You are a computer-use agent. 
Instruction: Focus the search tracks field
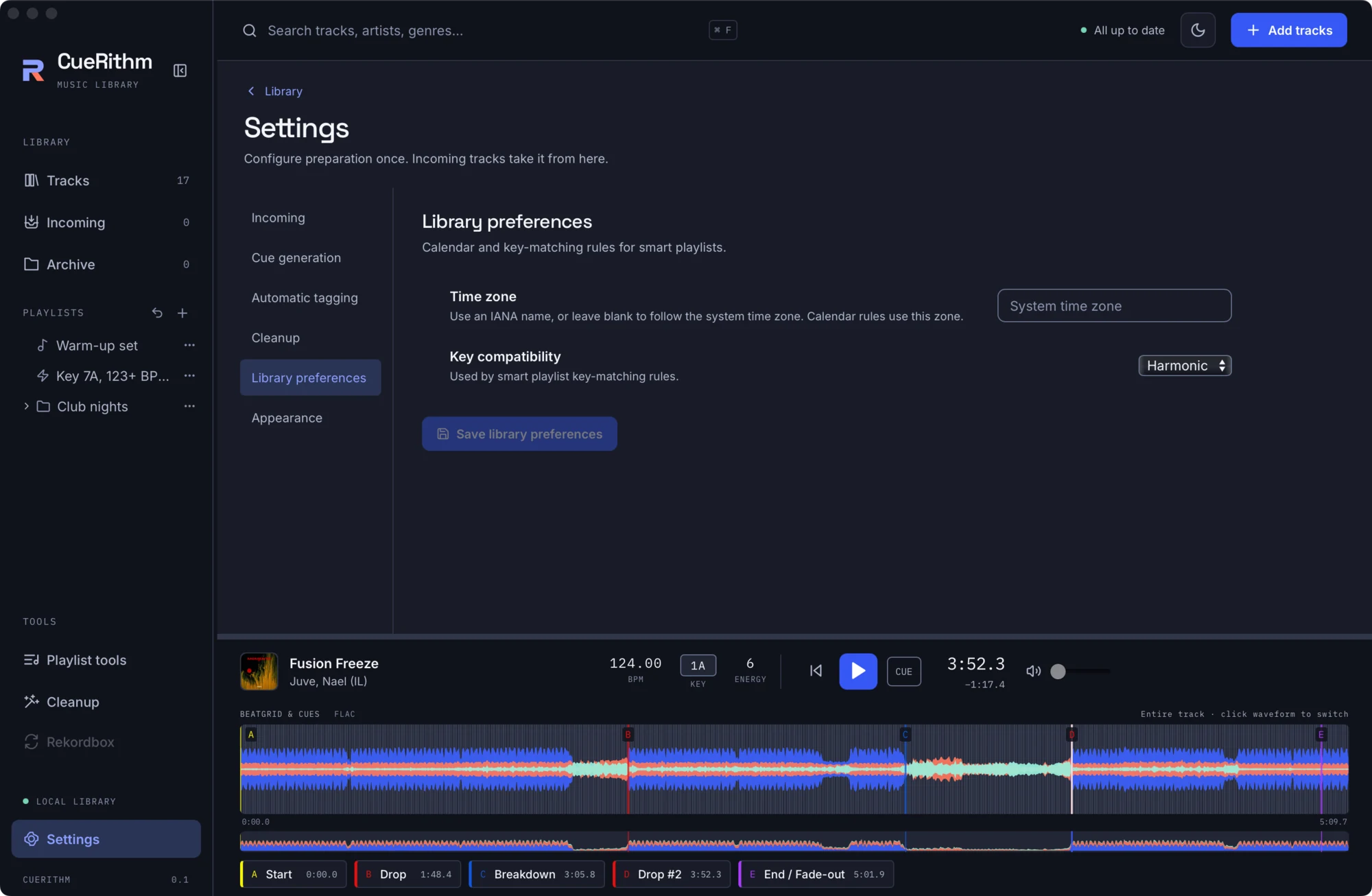point(488,30)
